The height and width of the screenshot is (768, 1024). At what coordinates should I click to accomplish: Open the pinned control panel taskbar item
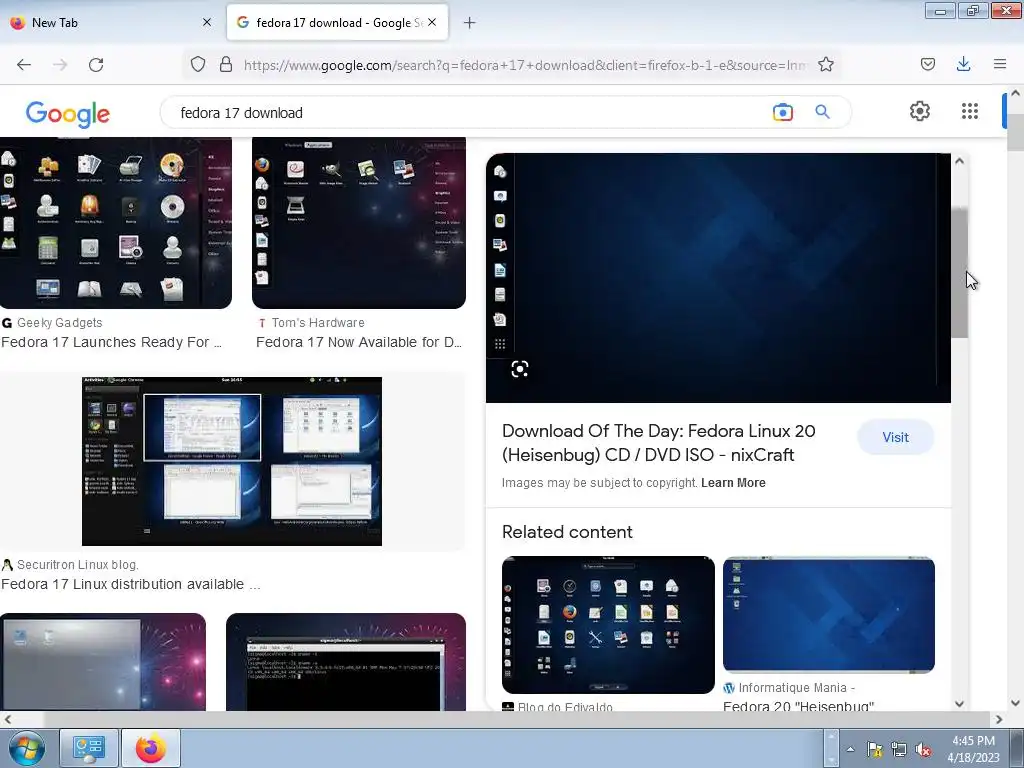(x=89, y=748)
